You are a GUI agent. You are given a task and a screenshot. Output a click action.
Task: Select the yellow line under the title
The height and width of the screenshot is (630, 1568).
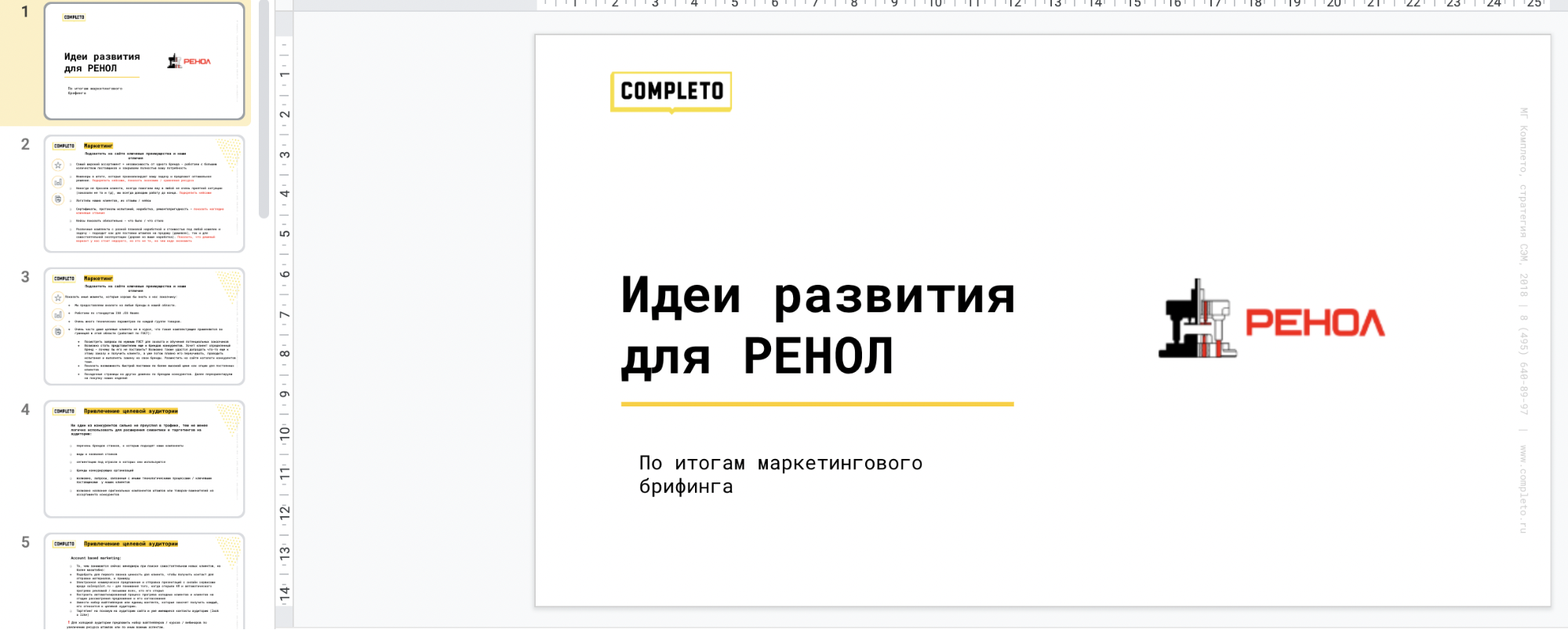pyautogui.click(x=817, y=404)
